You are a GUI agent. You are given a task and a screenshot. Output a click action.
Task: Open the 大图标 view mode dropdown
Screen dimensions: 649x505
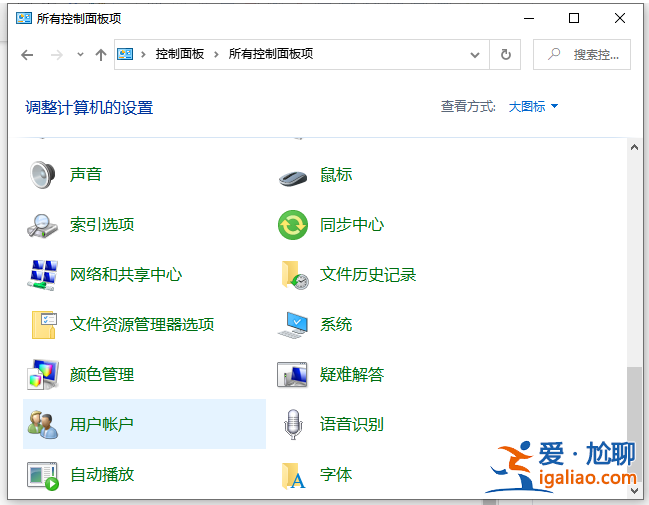pos(533,107)
